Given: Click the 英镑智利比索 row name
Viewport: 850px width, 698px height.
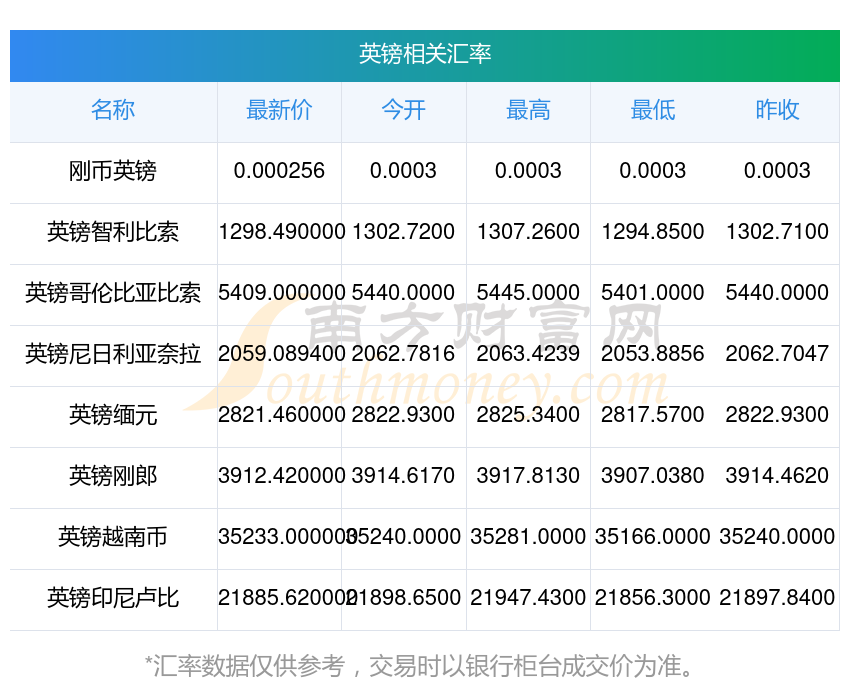Looking at the screenshot, I should click(x=113, y=232).
